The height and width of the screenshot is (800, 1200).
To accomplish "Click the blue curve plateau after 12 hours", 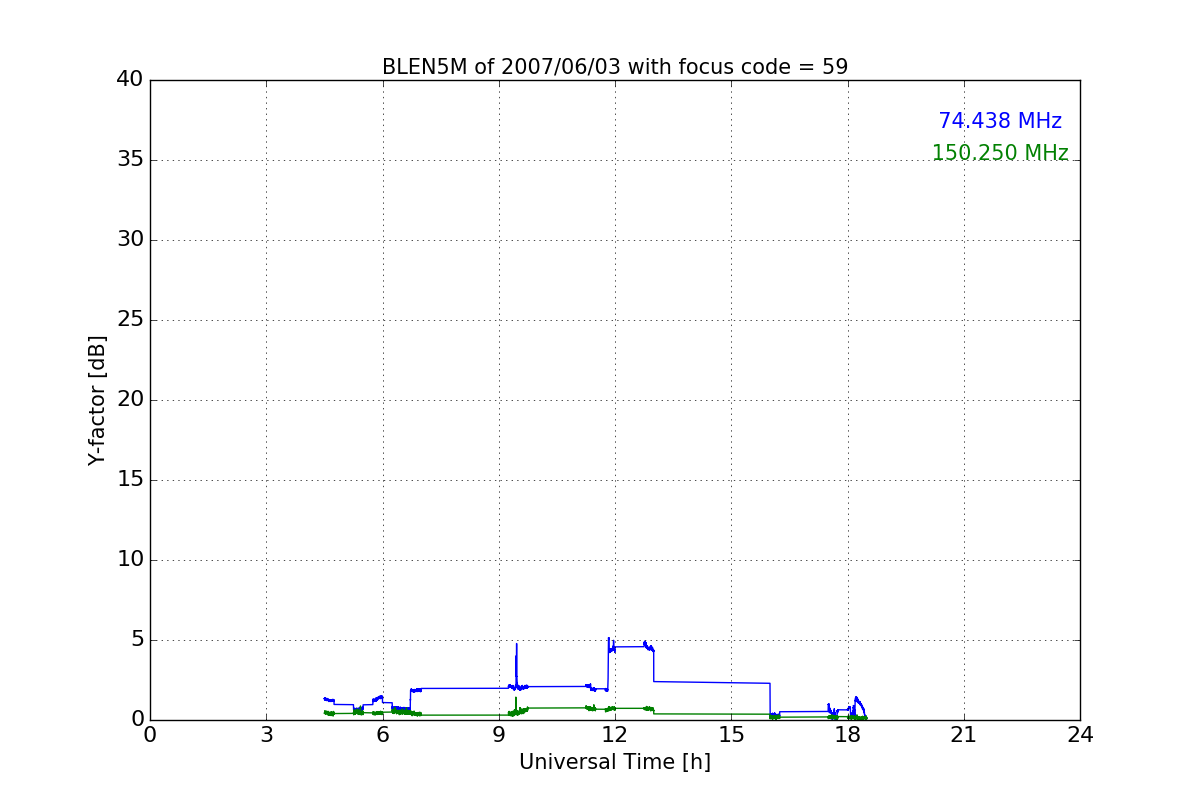I will tap(630, 647).
